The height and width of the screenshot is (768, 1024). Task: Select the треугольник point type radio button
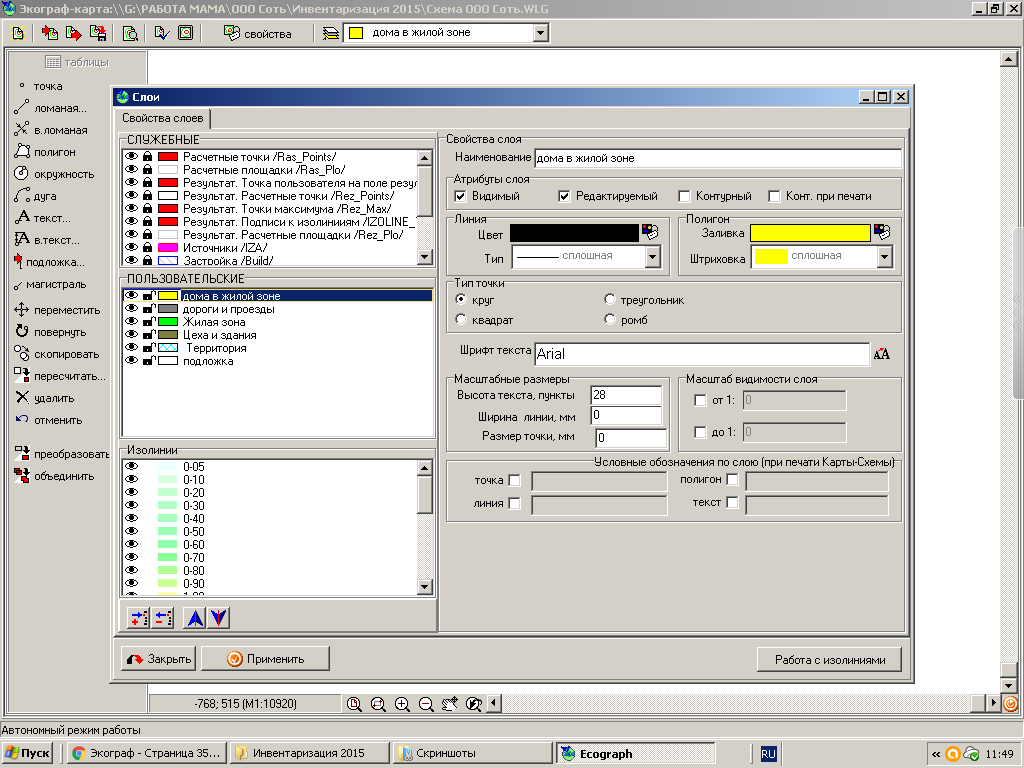pyautogui.click(x=610, y=300)
